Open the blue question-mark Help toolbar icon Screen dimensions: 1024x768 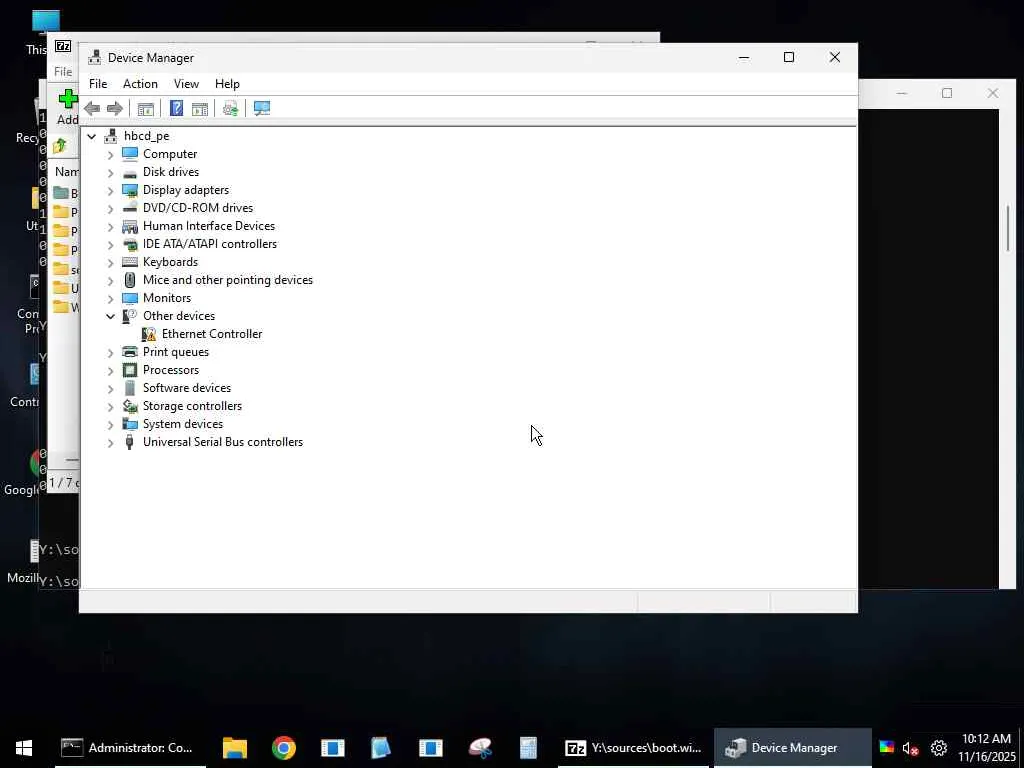click(x=176, y=108)
